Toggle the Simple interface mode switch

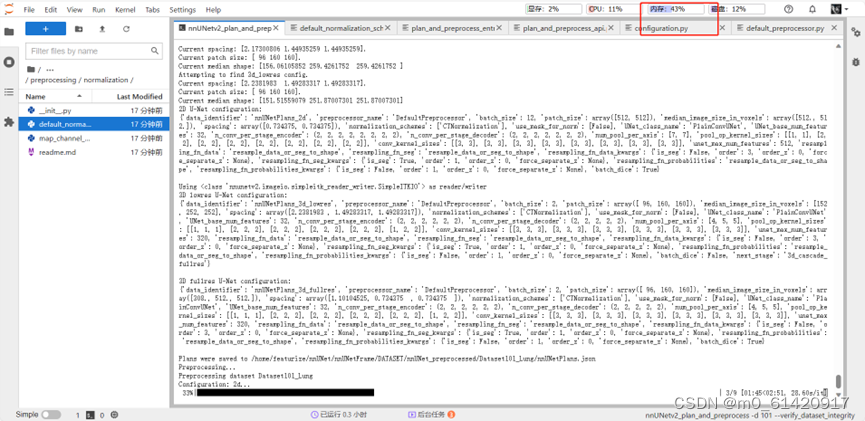point(51,414)
